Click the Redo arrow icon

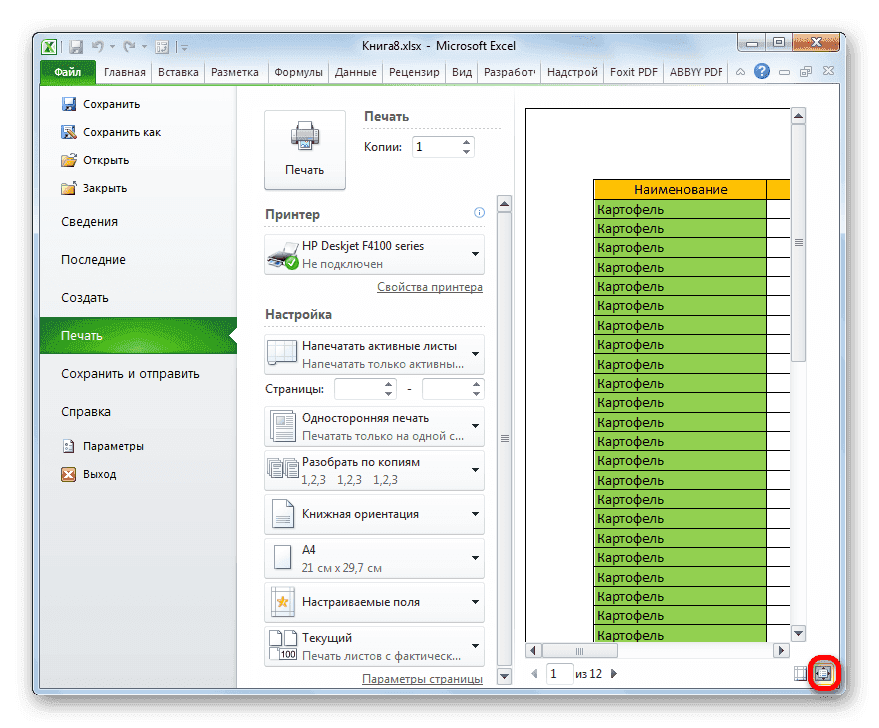click(x=128, y=46)
